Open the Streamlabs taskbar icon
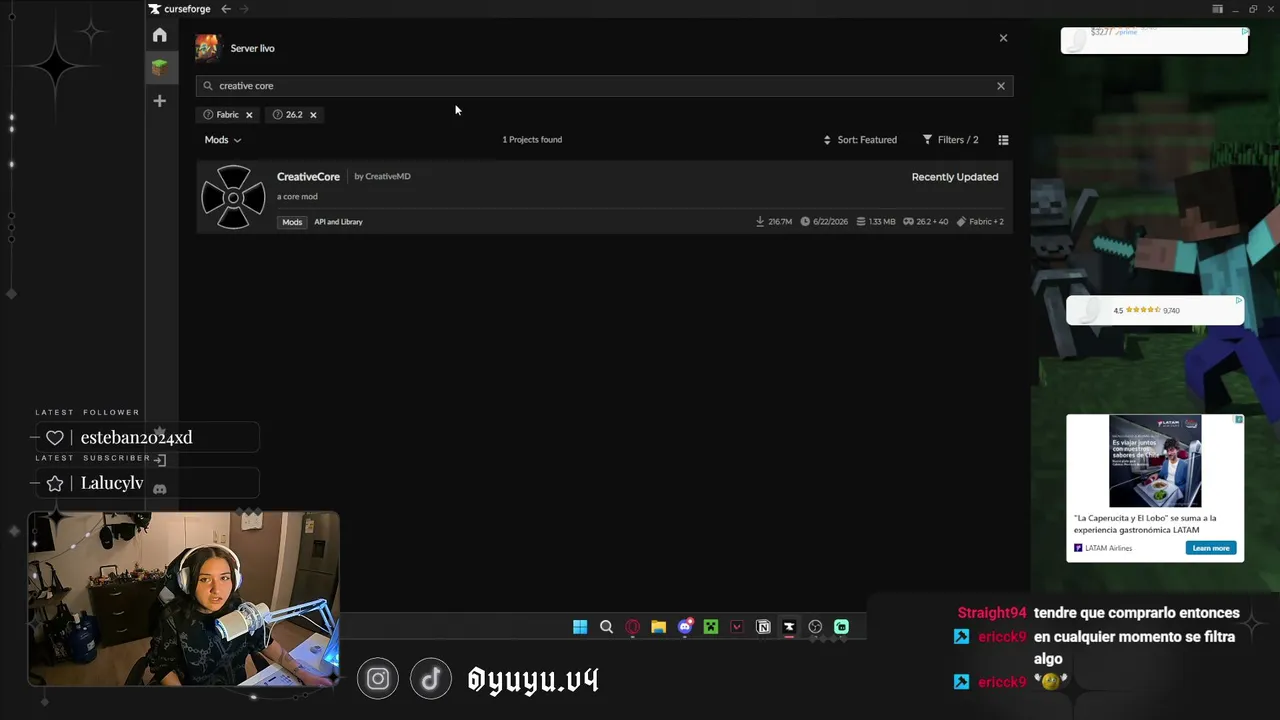The image size is (1280, 720). tap(841, 627)
